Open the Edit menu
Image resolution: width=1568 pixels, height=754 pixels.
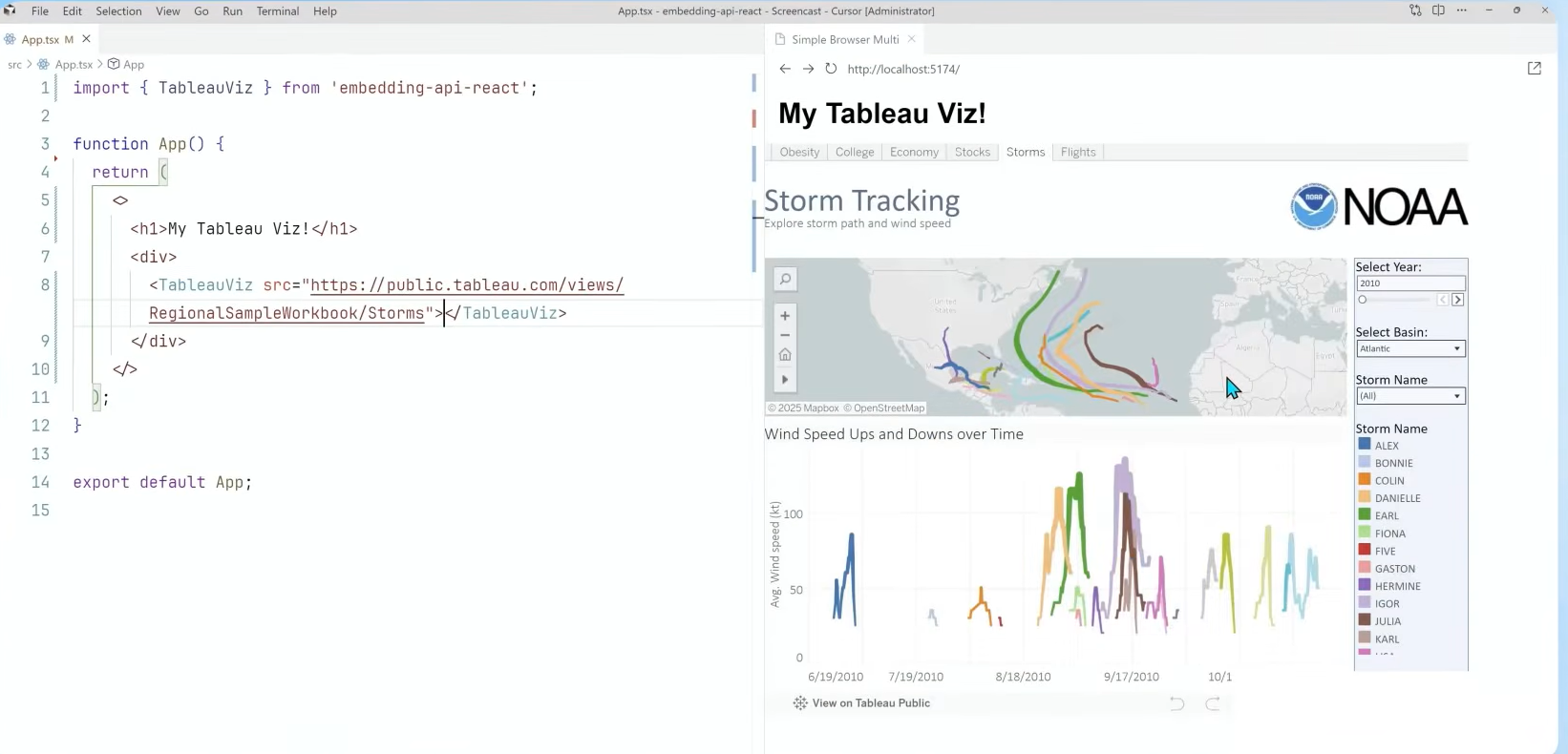pos(73,10)
